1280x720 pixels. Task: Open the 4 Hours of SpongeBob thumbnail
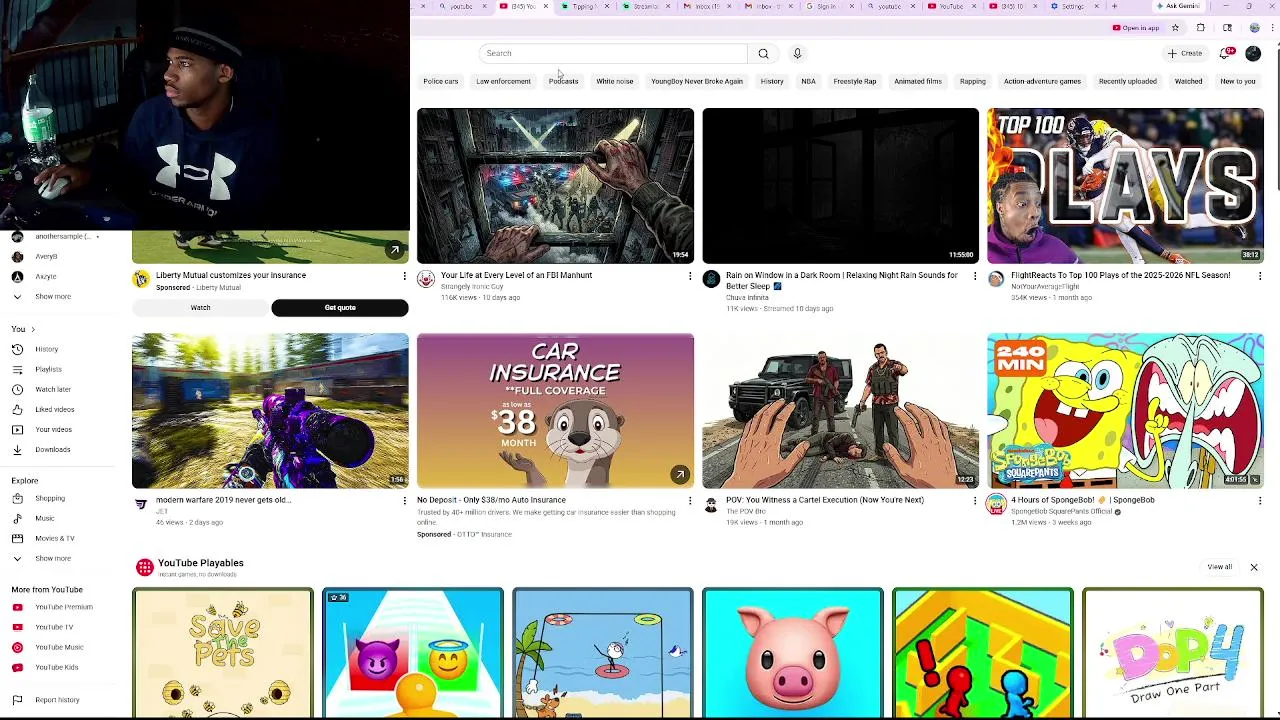click(1125, 411)
